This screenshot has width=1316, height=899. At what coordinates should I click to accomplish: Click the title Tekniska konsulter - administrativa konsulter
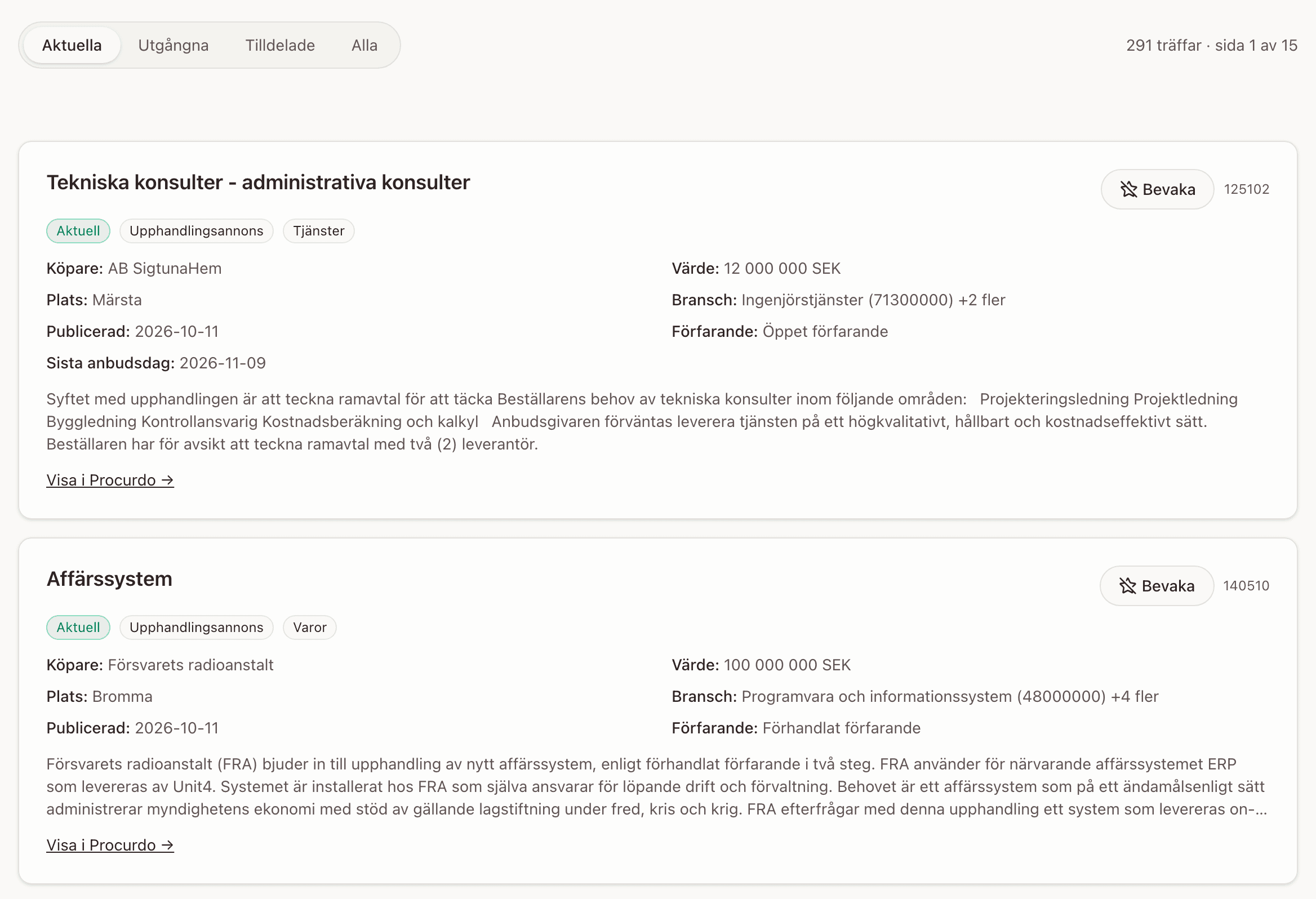click(258, 183)
